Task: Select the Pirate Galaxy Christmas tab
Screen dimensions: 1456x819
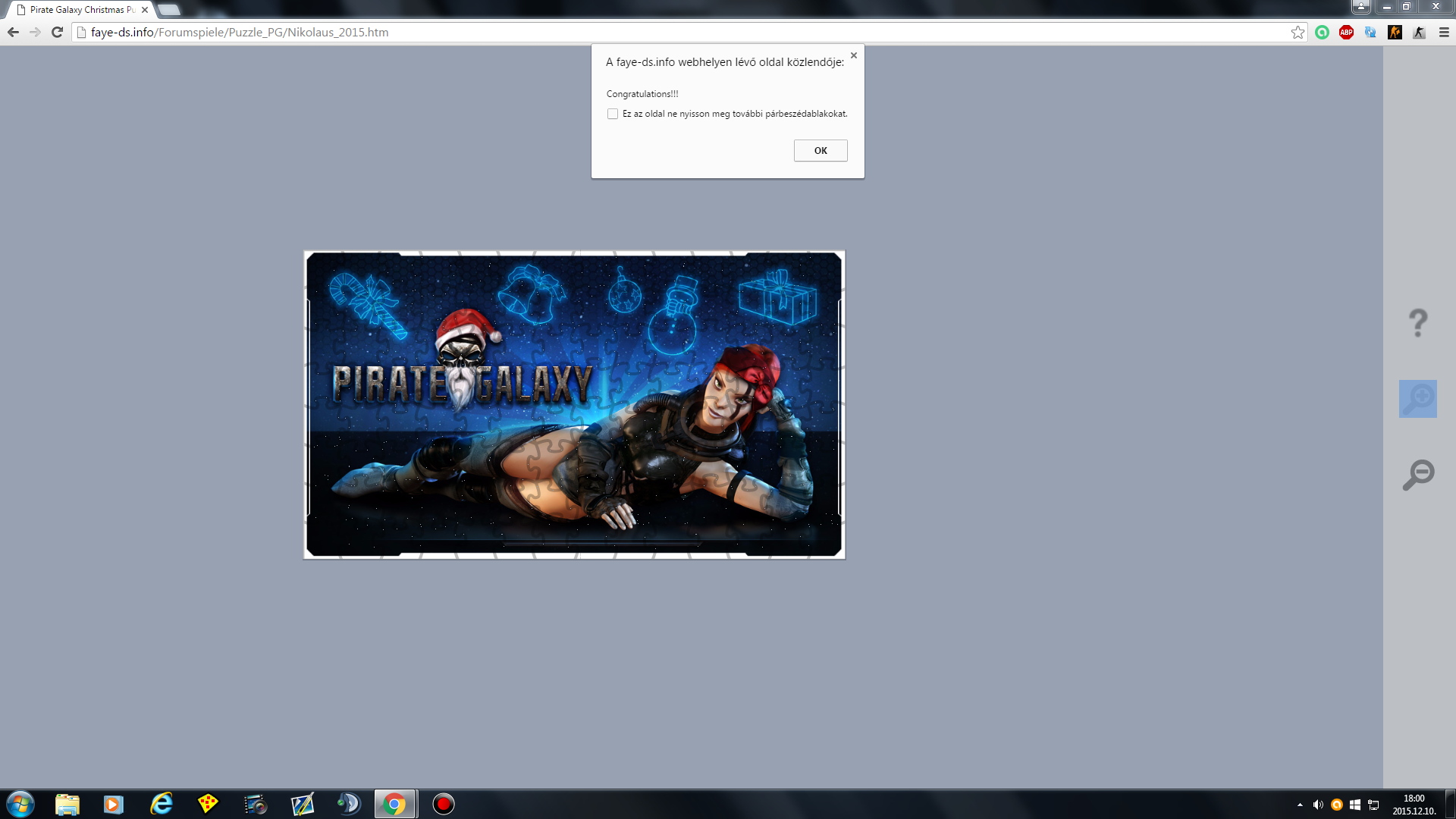Action: pos(81,10)
